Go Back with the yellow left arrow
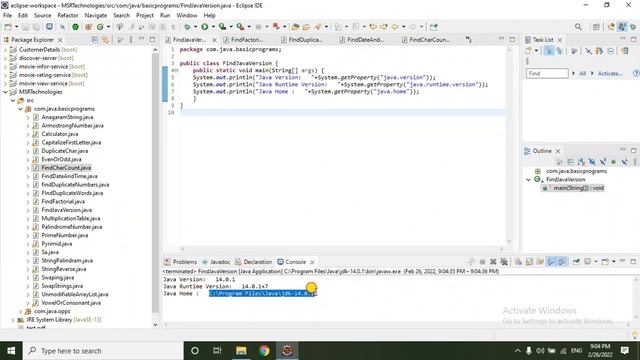Image resolution: width=640 pixels, height=360 pixels. coord(395,27)
